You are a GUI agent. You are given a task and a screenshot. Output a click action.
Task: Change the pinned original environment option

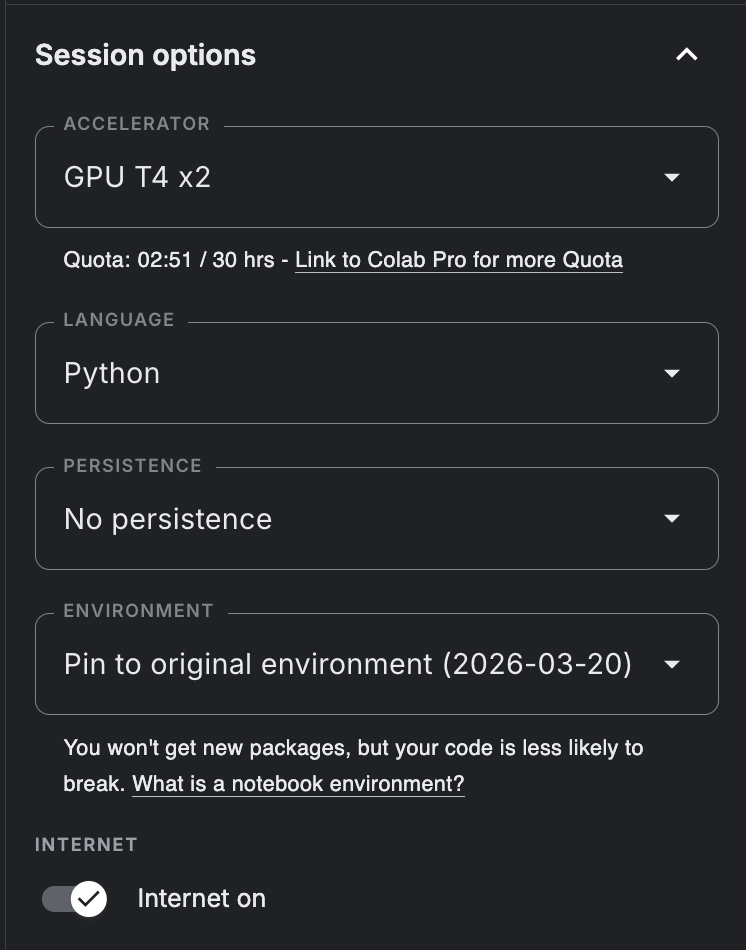click(x=347, y=665)
